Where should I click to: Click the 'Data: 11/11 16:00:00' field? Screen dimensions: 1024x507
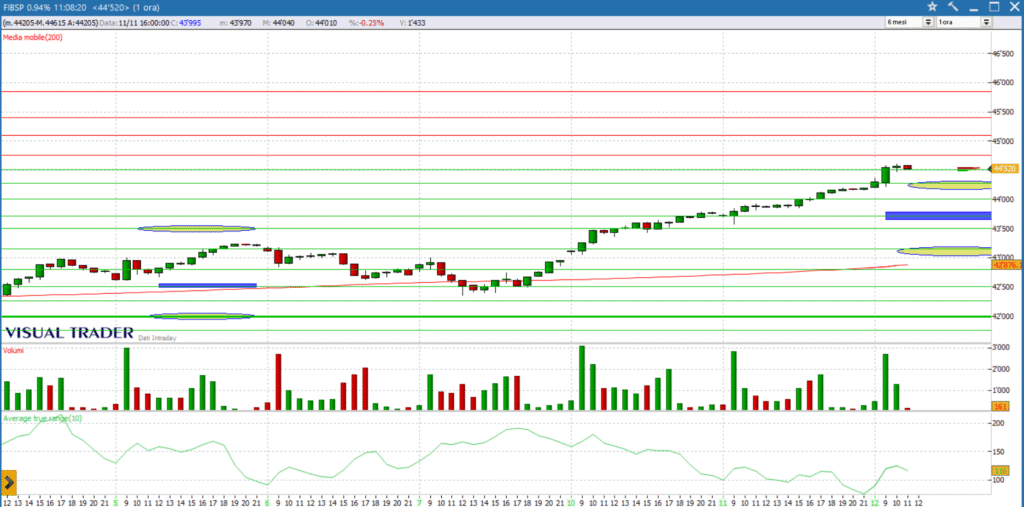(x=135, y=22)
